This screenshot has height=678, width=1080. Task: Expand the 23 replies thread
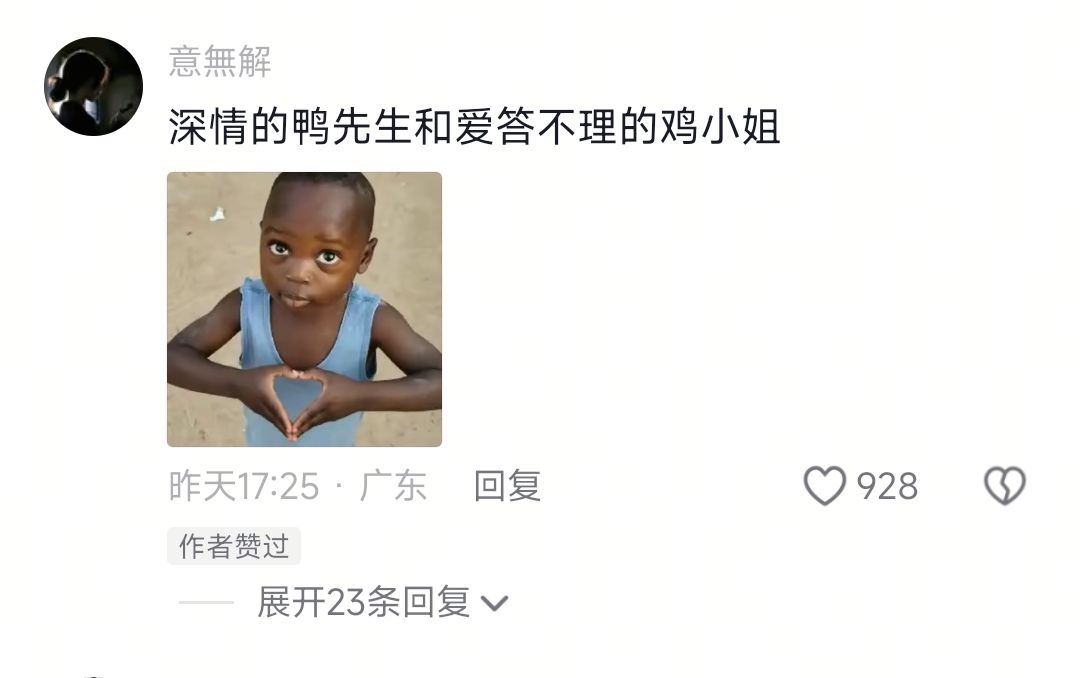[363, 603]
